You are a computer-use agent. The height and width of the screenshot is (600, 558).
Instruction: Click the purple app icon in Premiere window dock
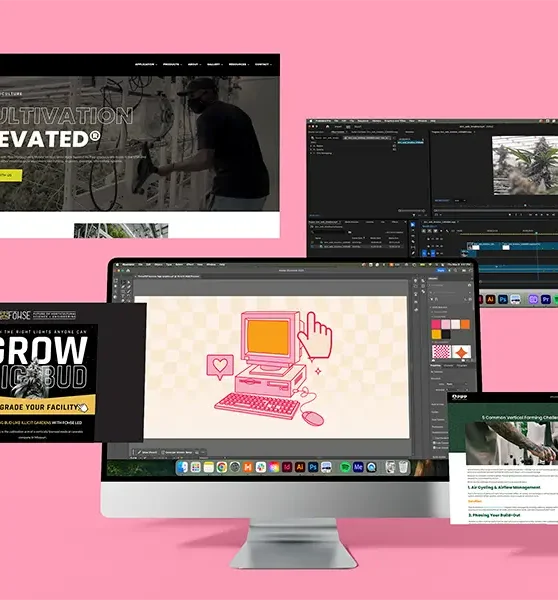[x=534, y=300]
